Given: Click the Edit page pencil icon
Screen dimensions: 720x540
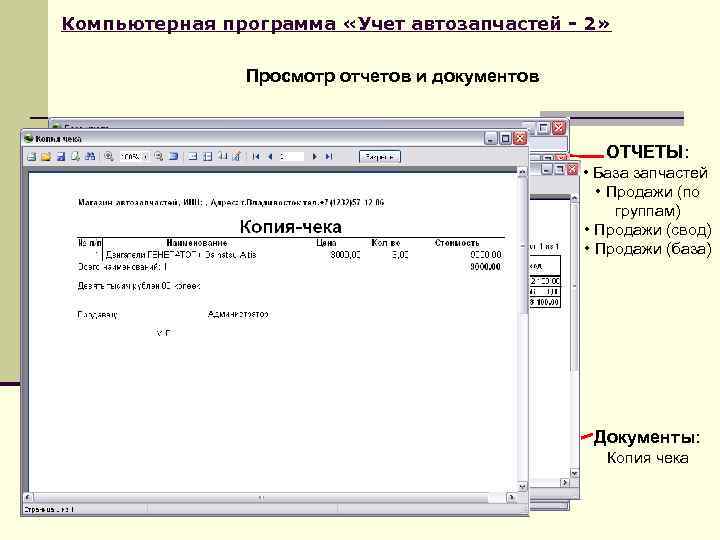Looking at the screenshot, I should [x=237, y=157].
